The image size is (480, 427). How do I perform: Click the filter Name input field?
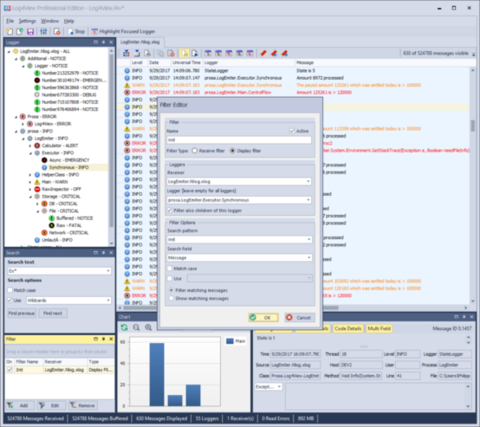239,140
